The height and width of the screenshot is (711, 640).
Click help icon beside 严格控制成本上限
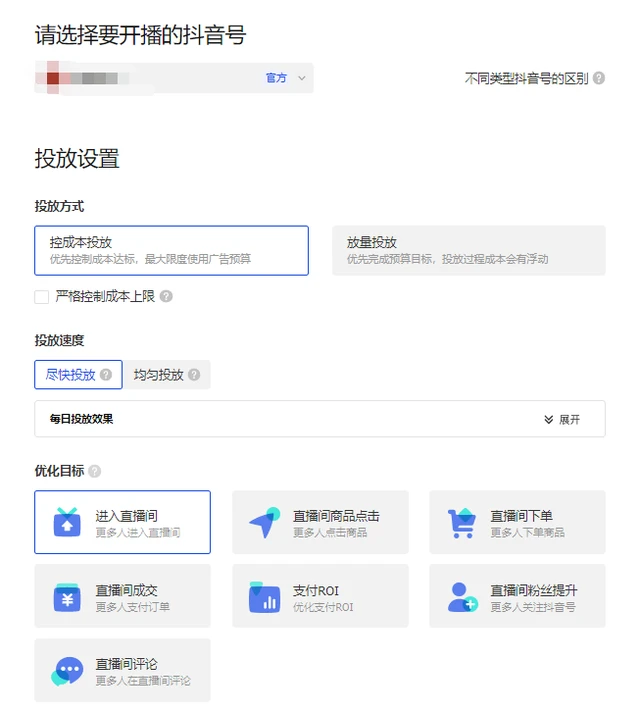(x=166, y=296)
